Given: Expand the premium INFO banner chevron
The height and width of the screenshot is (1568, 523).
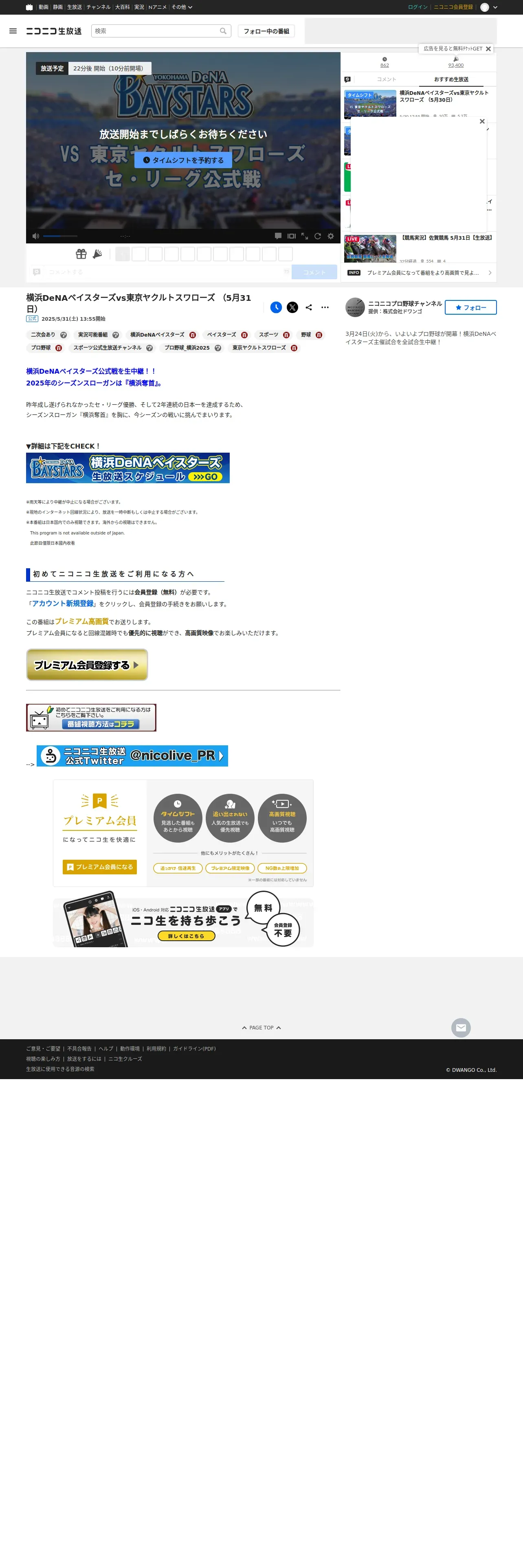Looking at the screenshot, I should click(490, 273).
